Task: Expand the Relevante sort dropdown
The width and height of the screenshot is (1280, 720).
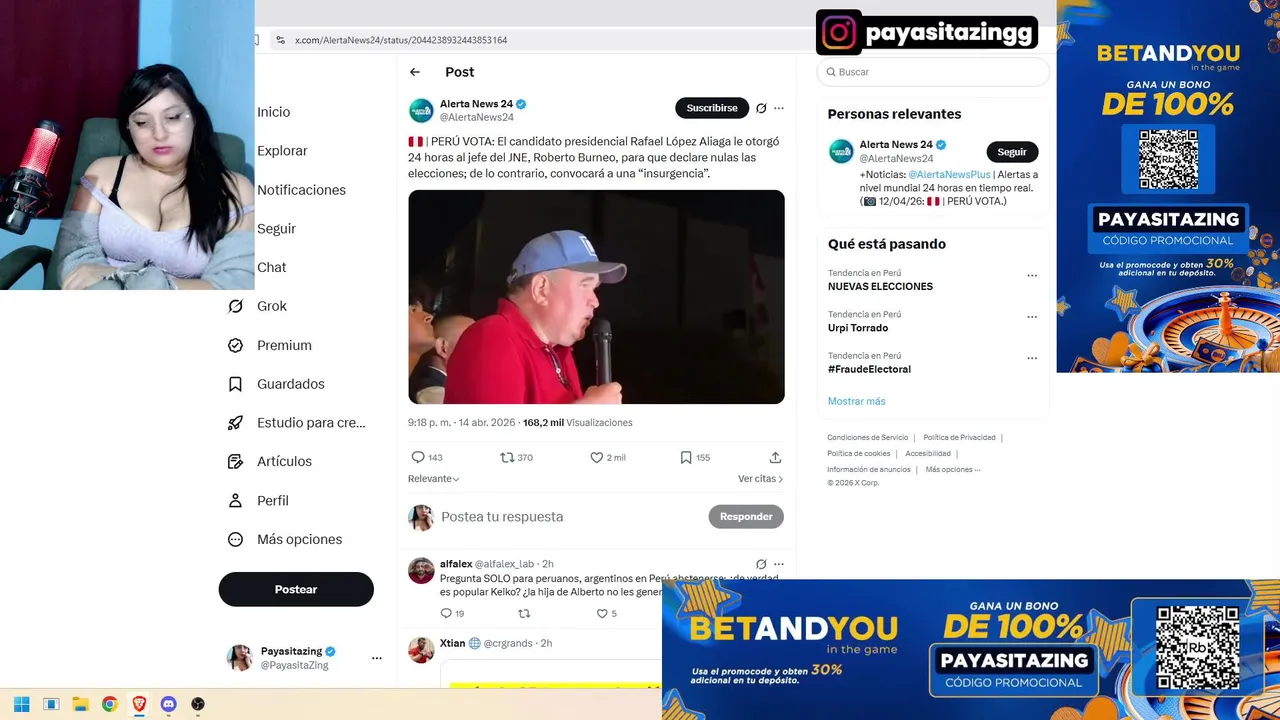Action: (433, 479)
